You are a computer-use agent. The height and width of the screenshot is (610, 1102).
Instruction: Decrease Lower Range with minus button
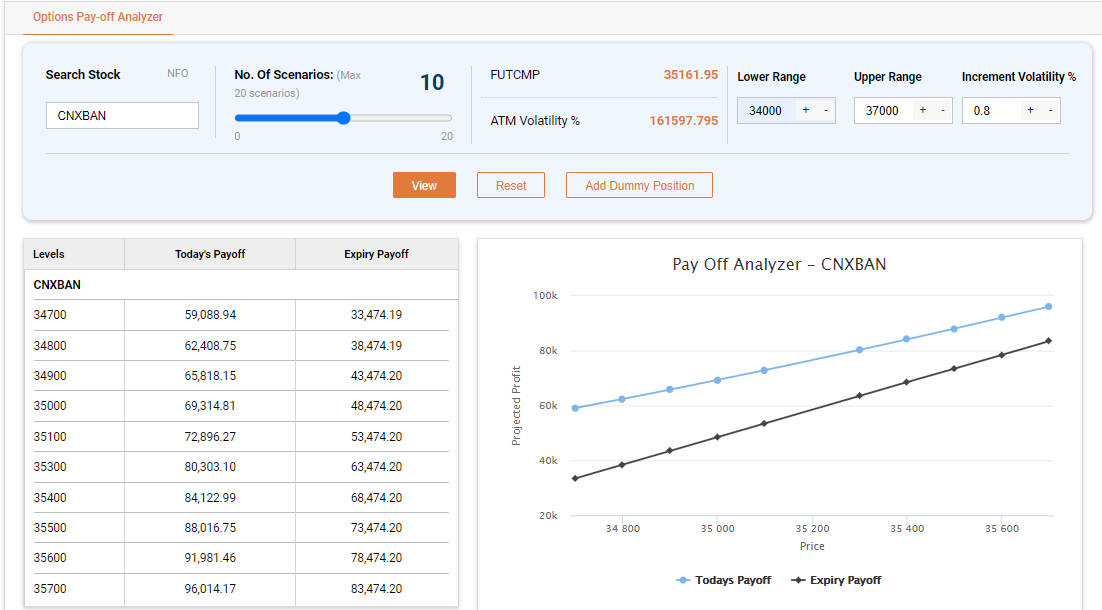click(x=825, y=110)
